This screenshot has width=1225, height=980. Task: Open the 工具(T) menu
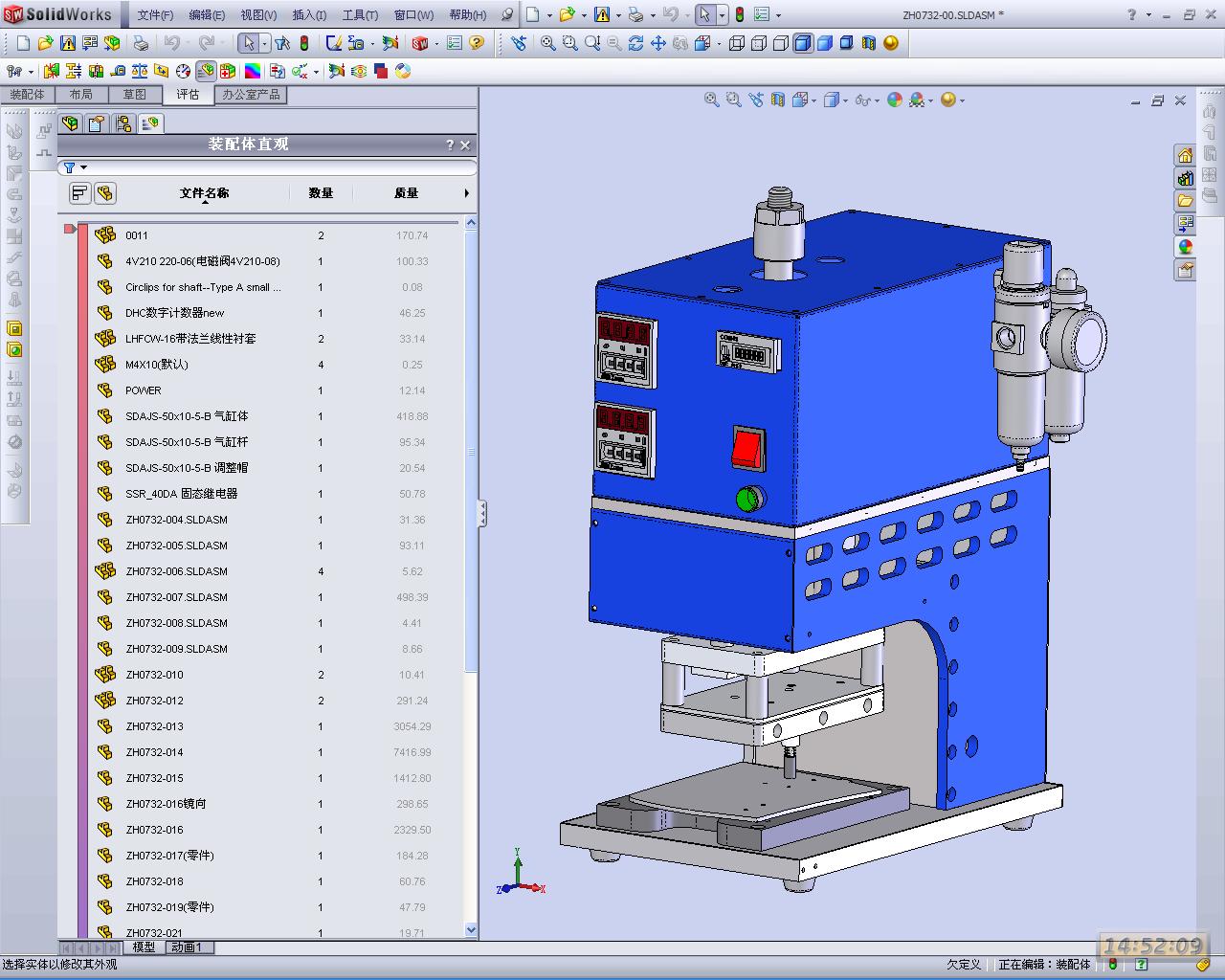(360, 15)
